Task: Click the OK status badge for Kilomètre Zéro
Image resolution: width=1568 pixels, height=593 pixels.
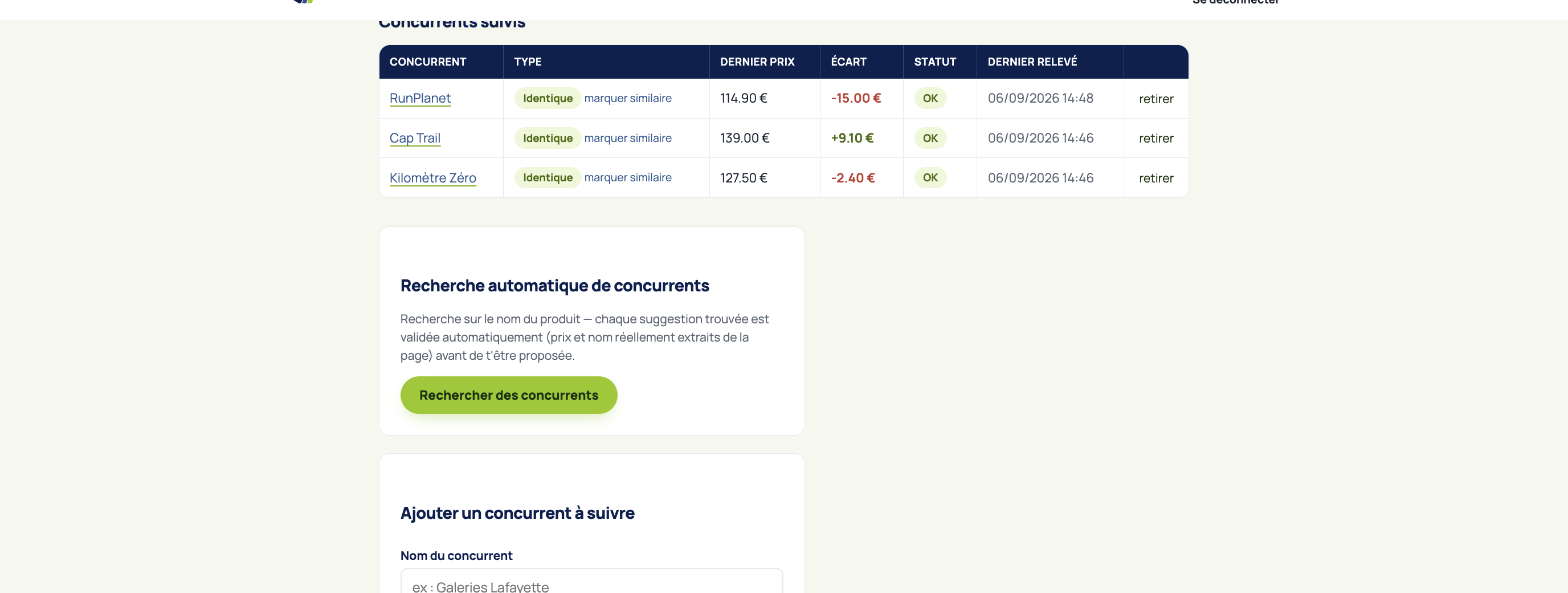Action: (x=930, y=177)
